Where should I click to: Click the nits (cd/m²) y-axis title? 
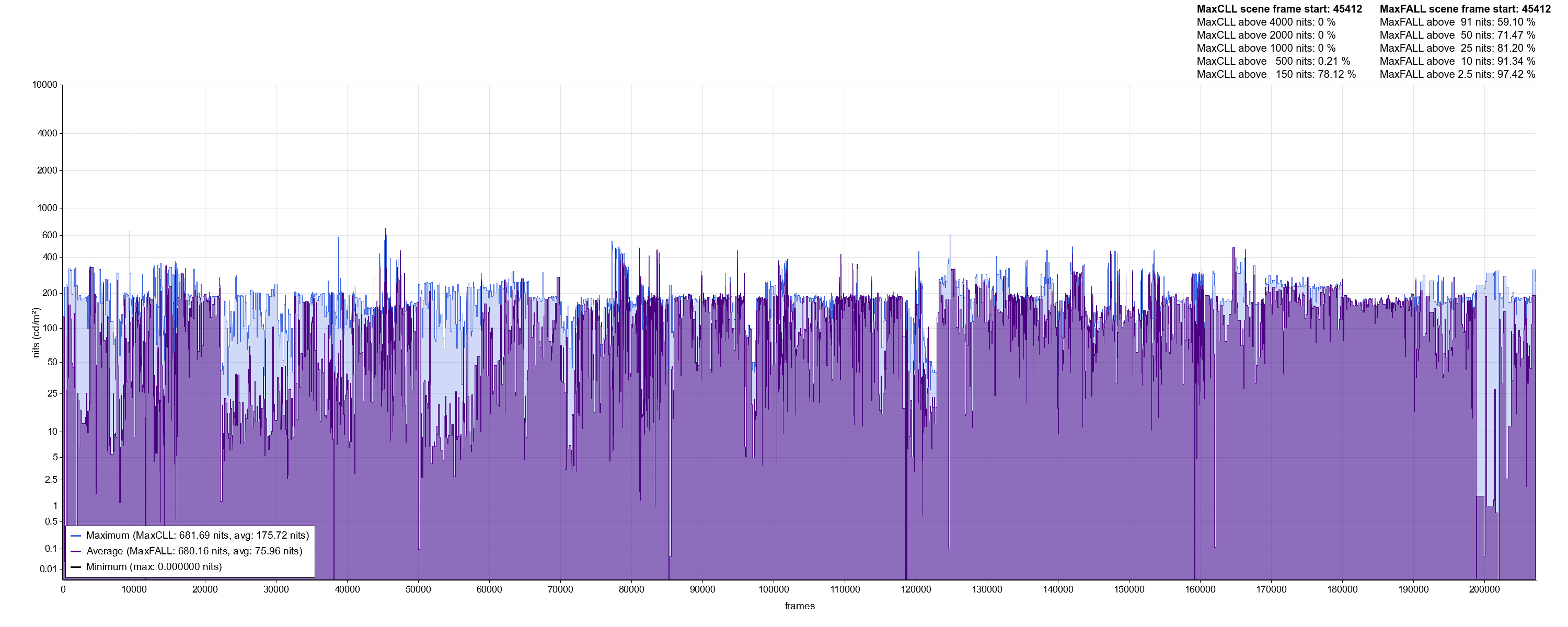click(x=37, y=332)
